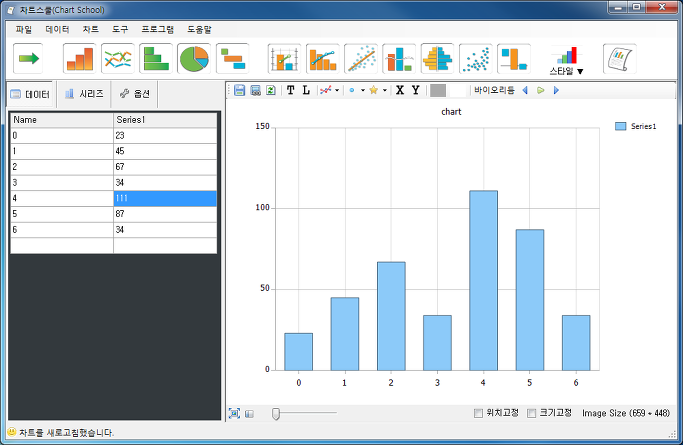Click the save image as icon

point(256,90)
